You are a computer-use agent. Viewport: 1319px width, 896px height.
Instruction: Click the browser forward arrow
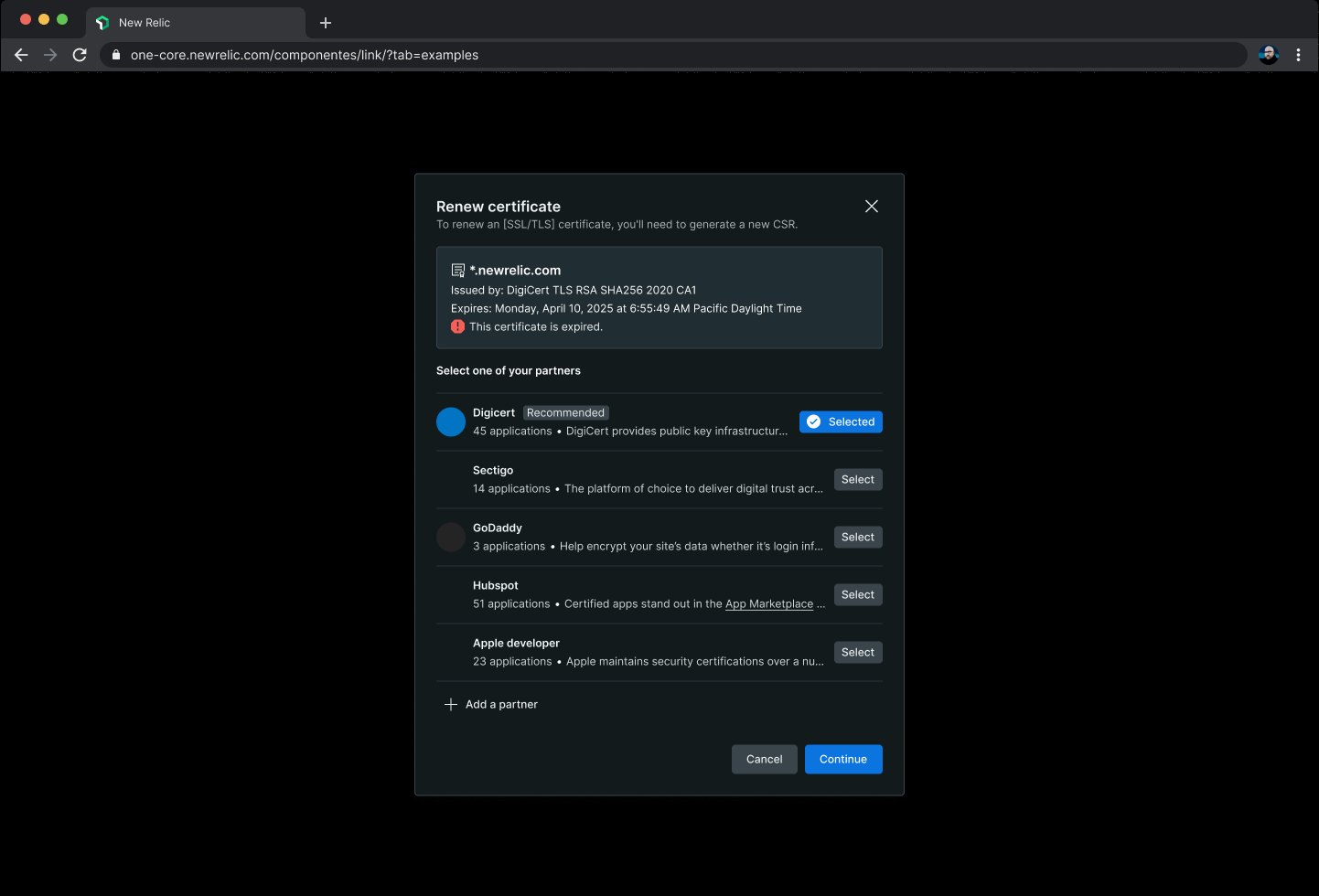pos(50,55)
